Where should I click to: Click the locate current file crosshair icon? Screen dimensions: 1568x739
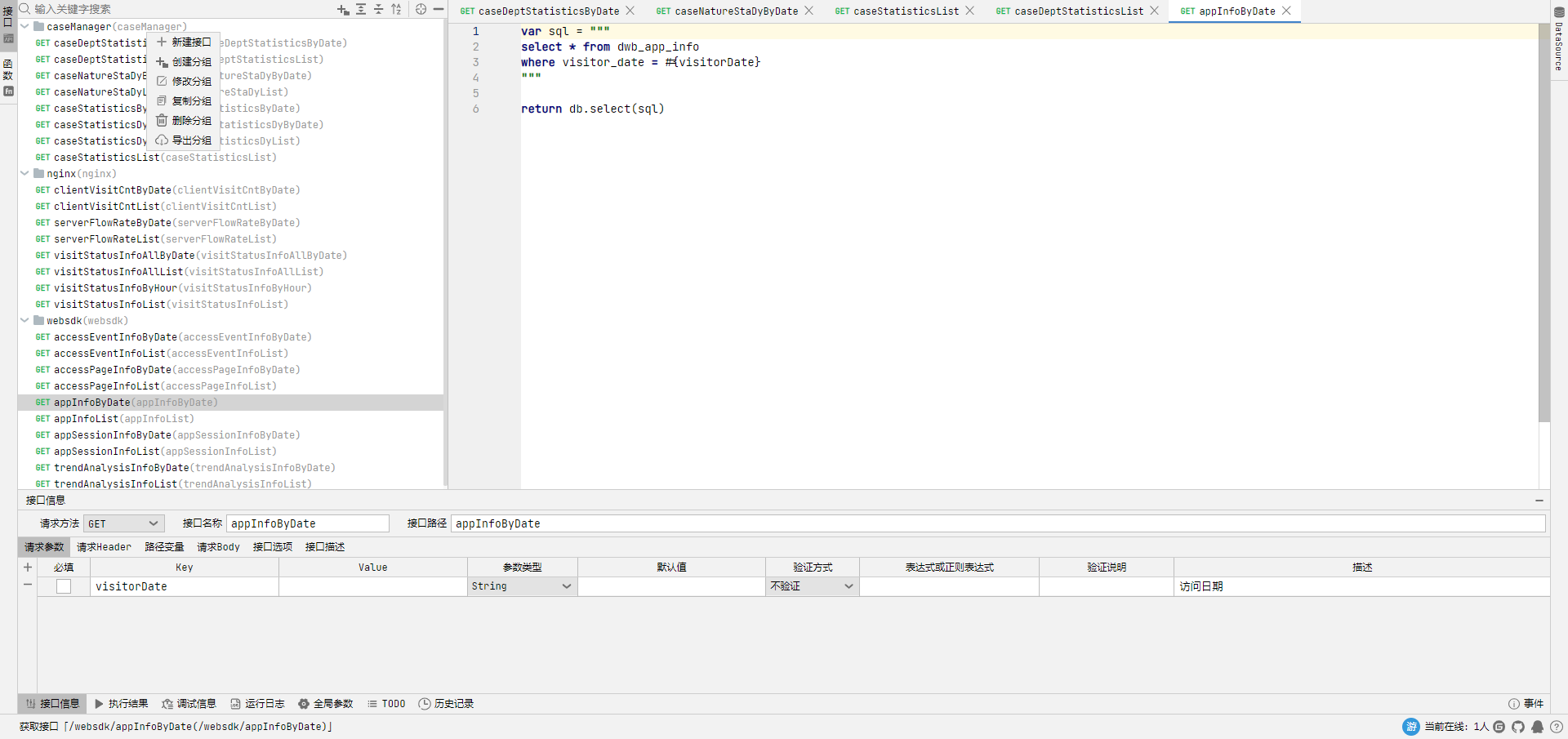pos(421,9)
